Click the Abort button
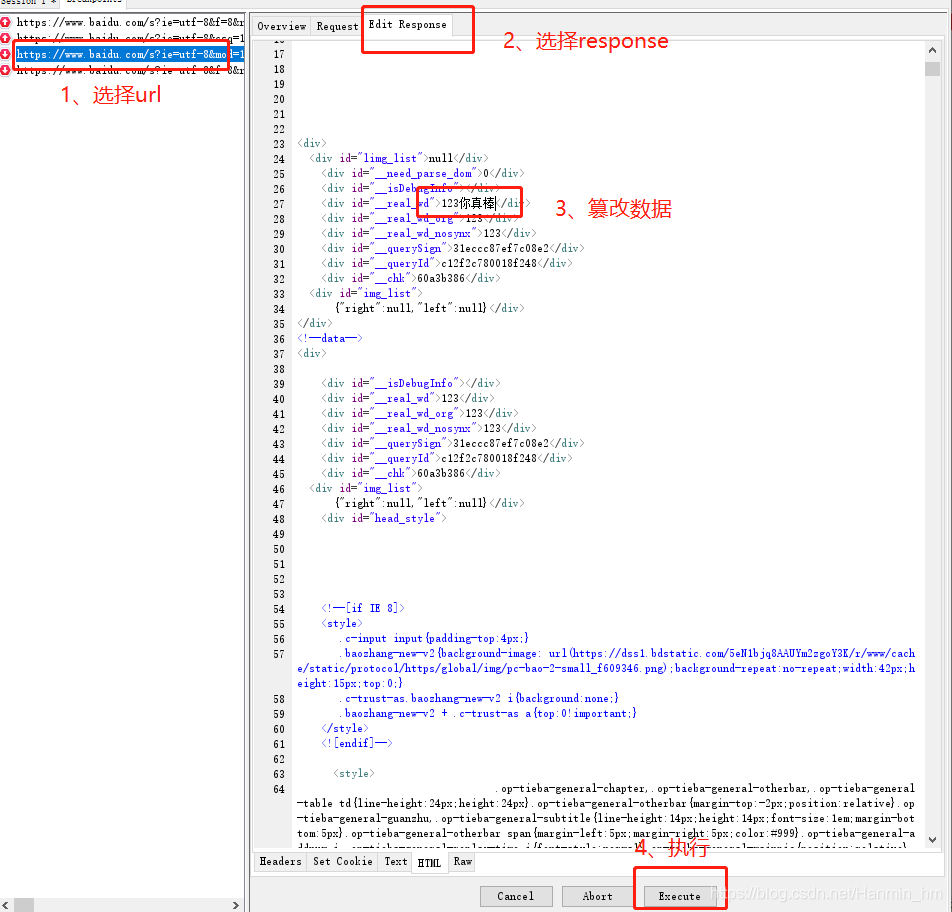 tap(598, 896)
